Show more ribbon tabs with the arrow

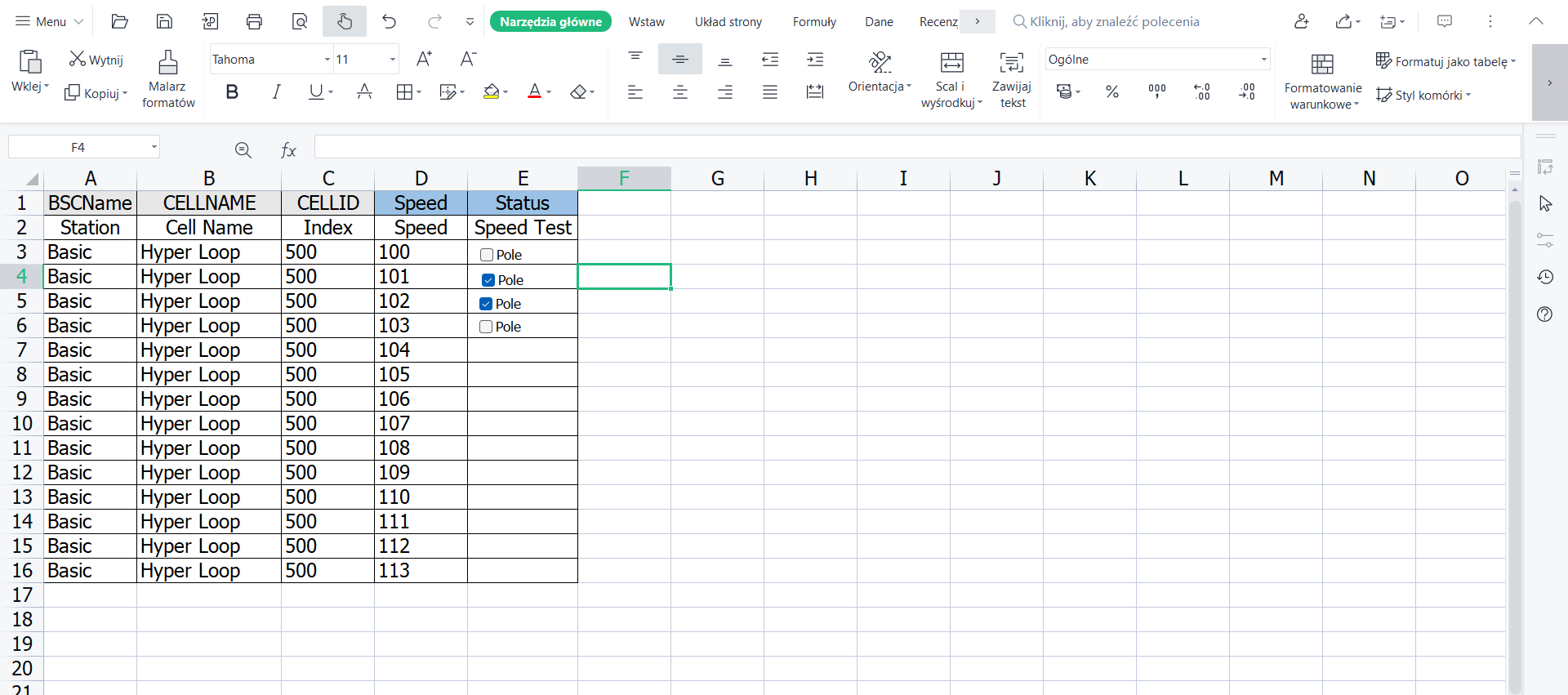tap(978, 22)
